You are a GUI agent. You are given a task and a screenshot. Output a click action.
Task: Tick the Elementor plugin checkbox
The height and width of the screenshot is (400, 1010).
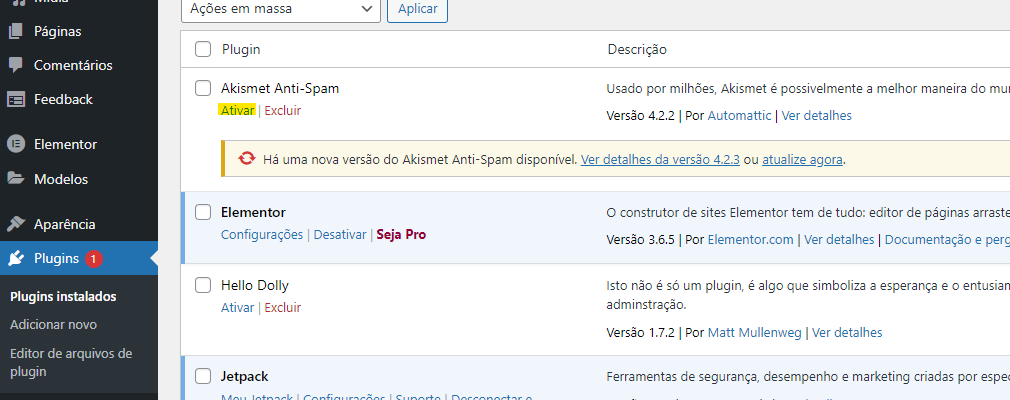click(203, 212)
